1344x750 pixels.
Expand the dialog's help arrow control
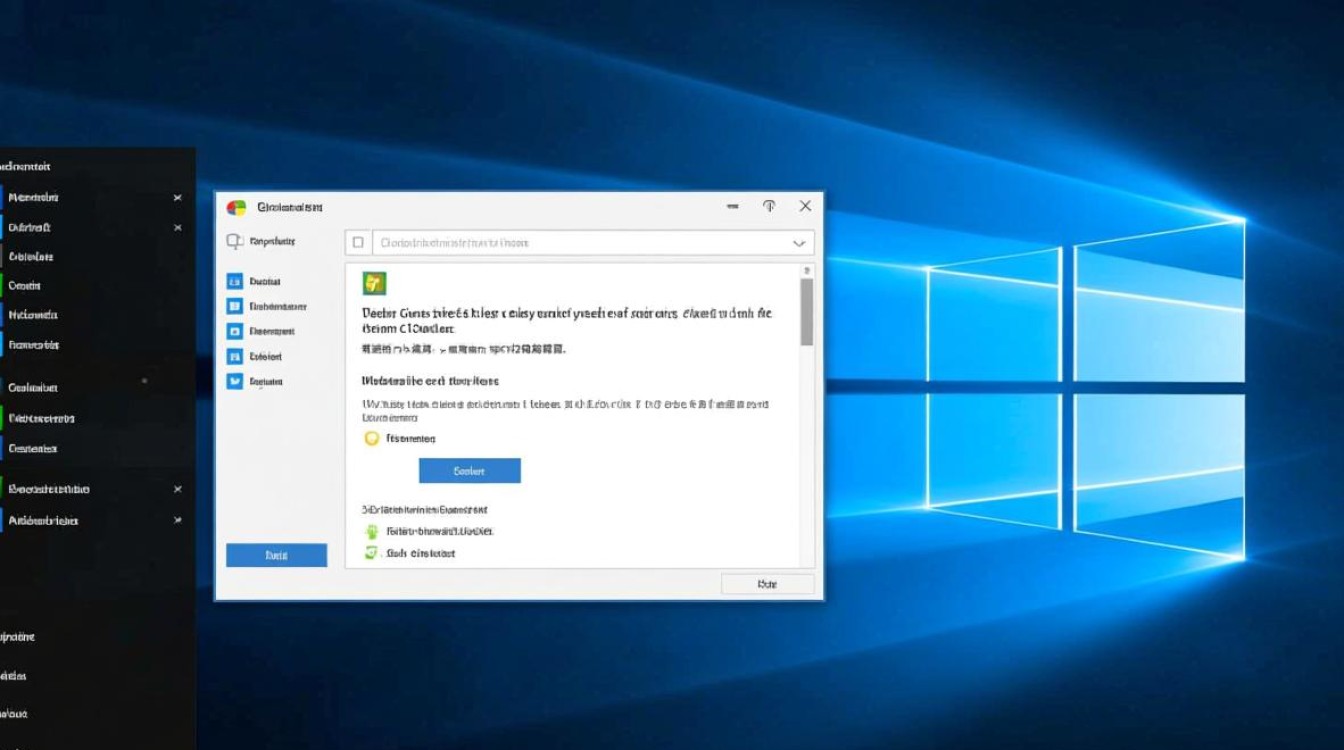pyautogui.click(x=769, y=206)
